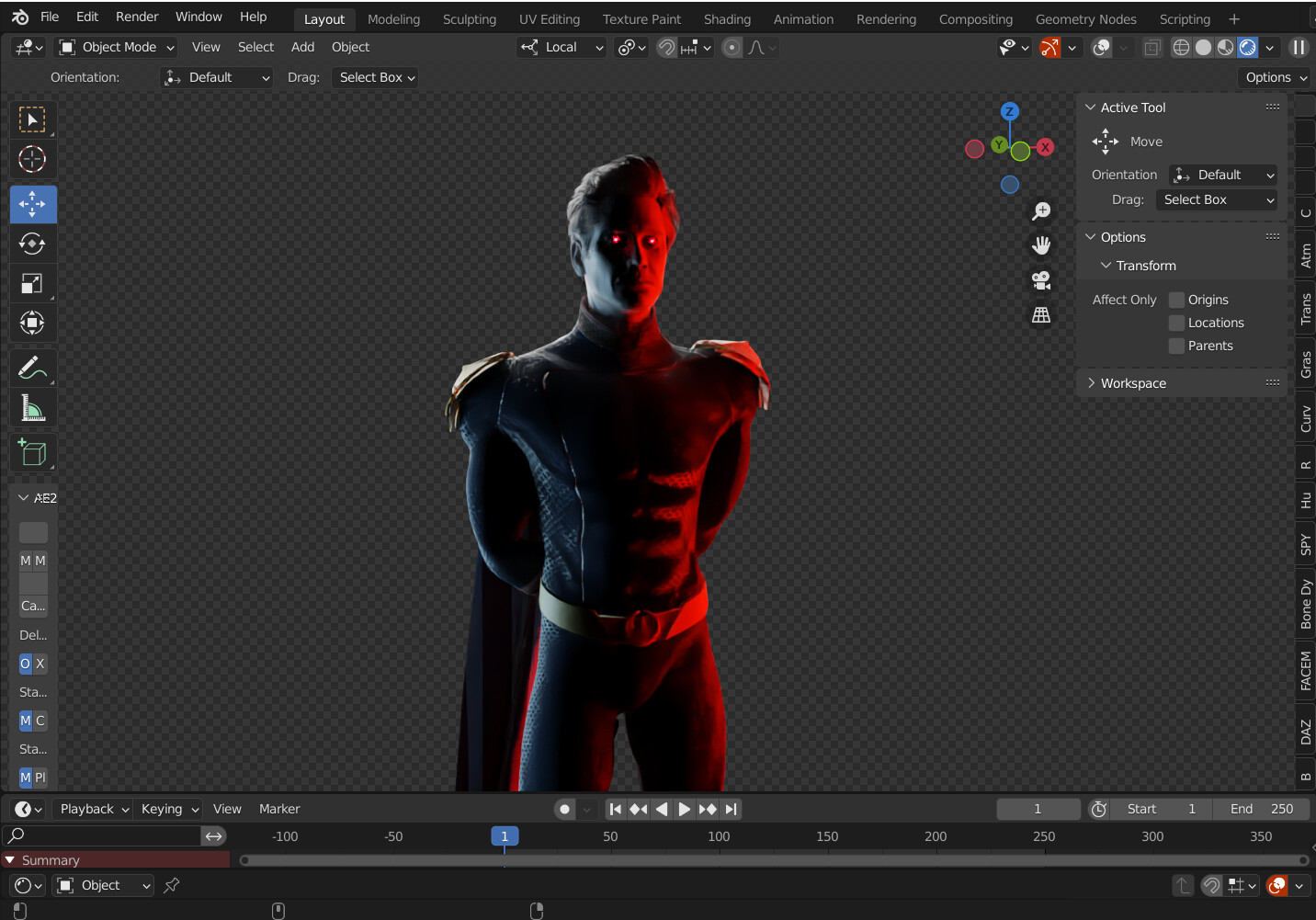The image size is (1316, 920).
Task: Choose the Add Cube tool
Action: [x=33, y=452]
